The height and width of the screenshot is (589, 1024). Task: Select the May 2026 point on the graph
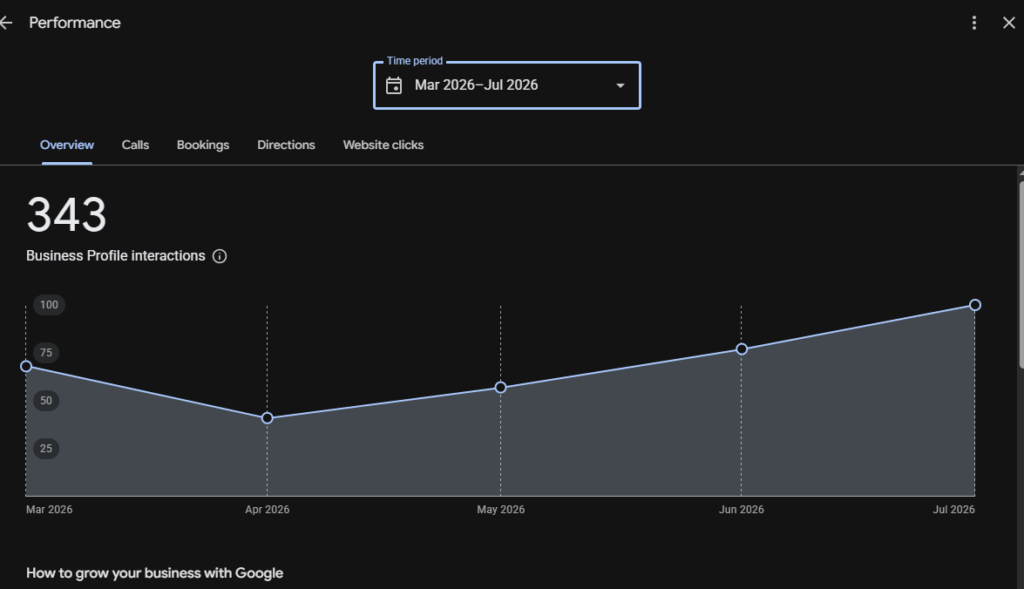(x=500, y=387)
